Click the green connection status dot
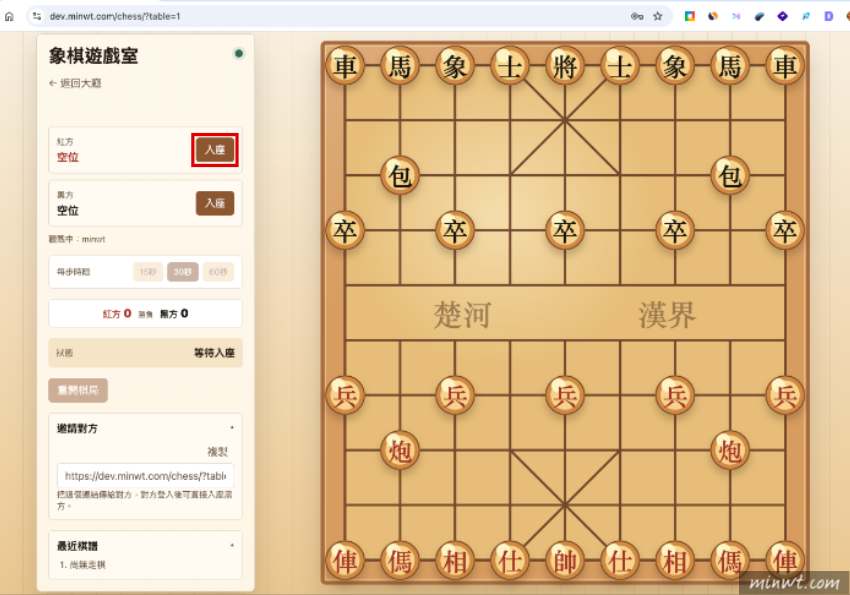The width and height of the screenshot is (850, 595). 239,53
